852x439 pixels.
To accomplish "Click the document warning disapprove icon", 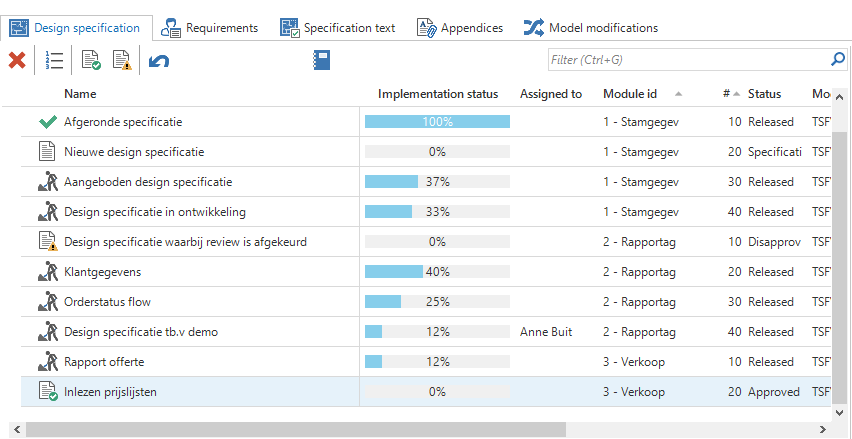I will coord(121,61).
